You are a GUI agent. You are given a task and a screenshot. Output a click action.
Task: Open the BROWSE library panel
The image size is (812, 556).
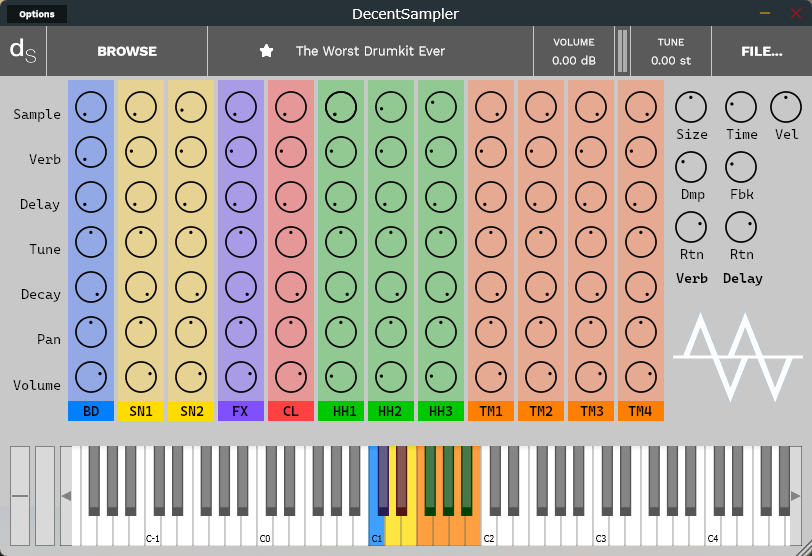127,51
